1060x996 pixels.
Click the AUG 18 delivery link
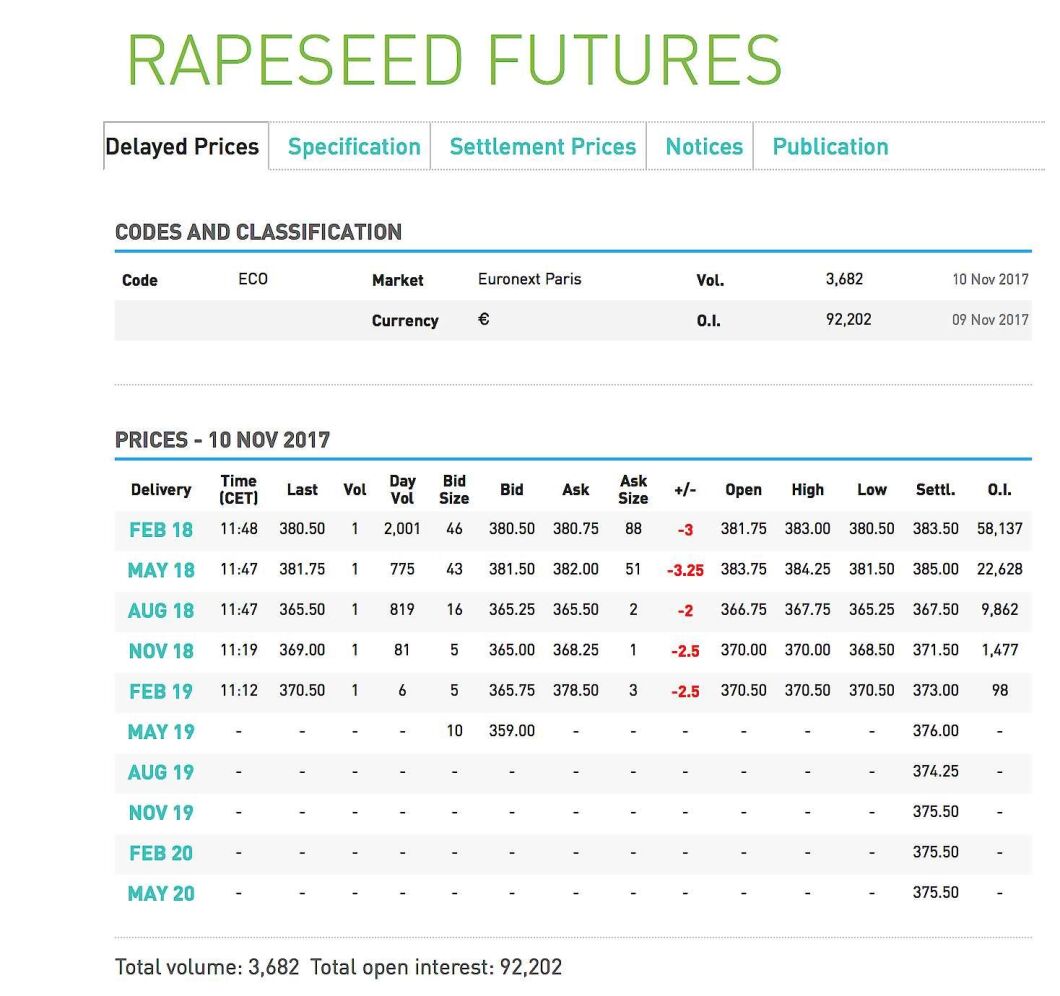coord(161,611)
